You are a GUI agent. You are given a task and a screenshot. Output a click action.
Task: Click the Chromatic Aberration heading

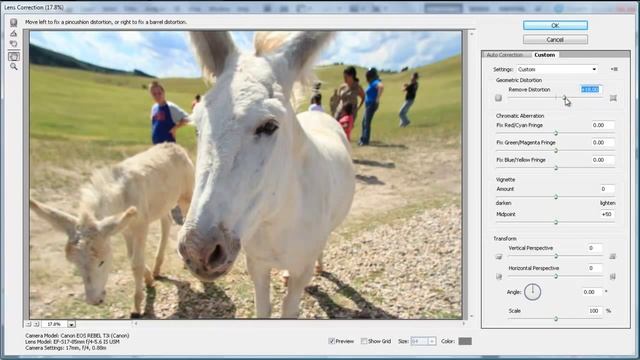pyautogui.click(x=520, y=116)
